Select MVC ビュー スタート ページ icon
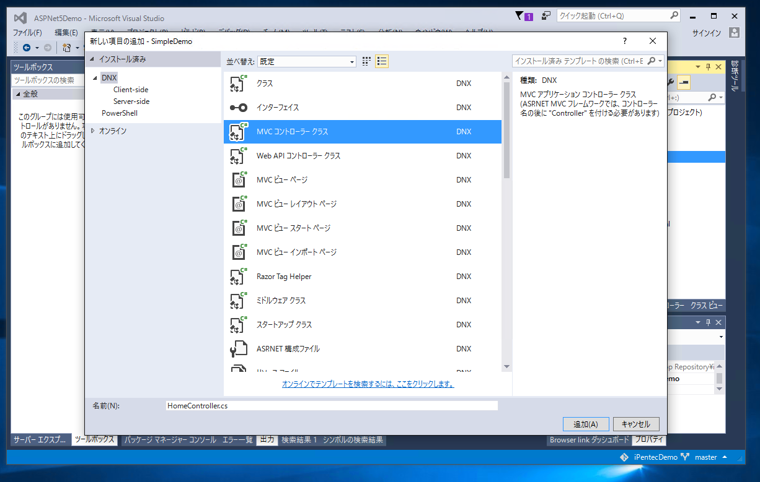The image size is (760, 482). point(238,228)
